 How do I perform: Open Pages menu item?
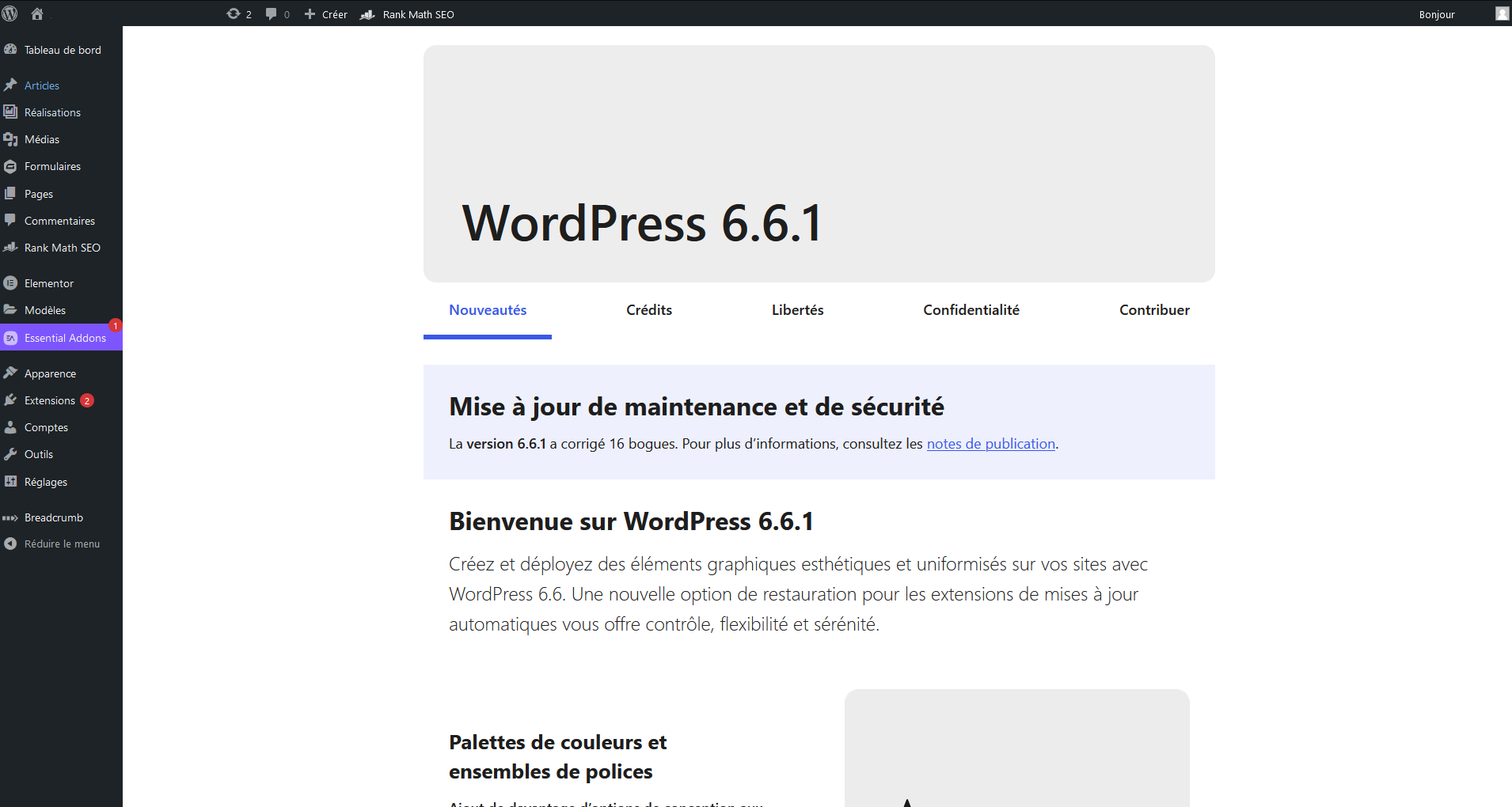(39, 194)
